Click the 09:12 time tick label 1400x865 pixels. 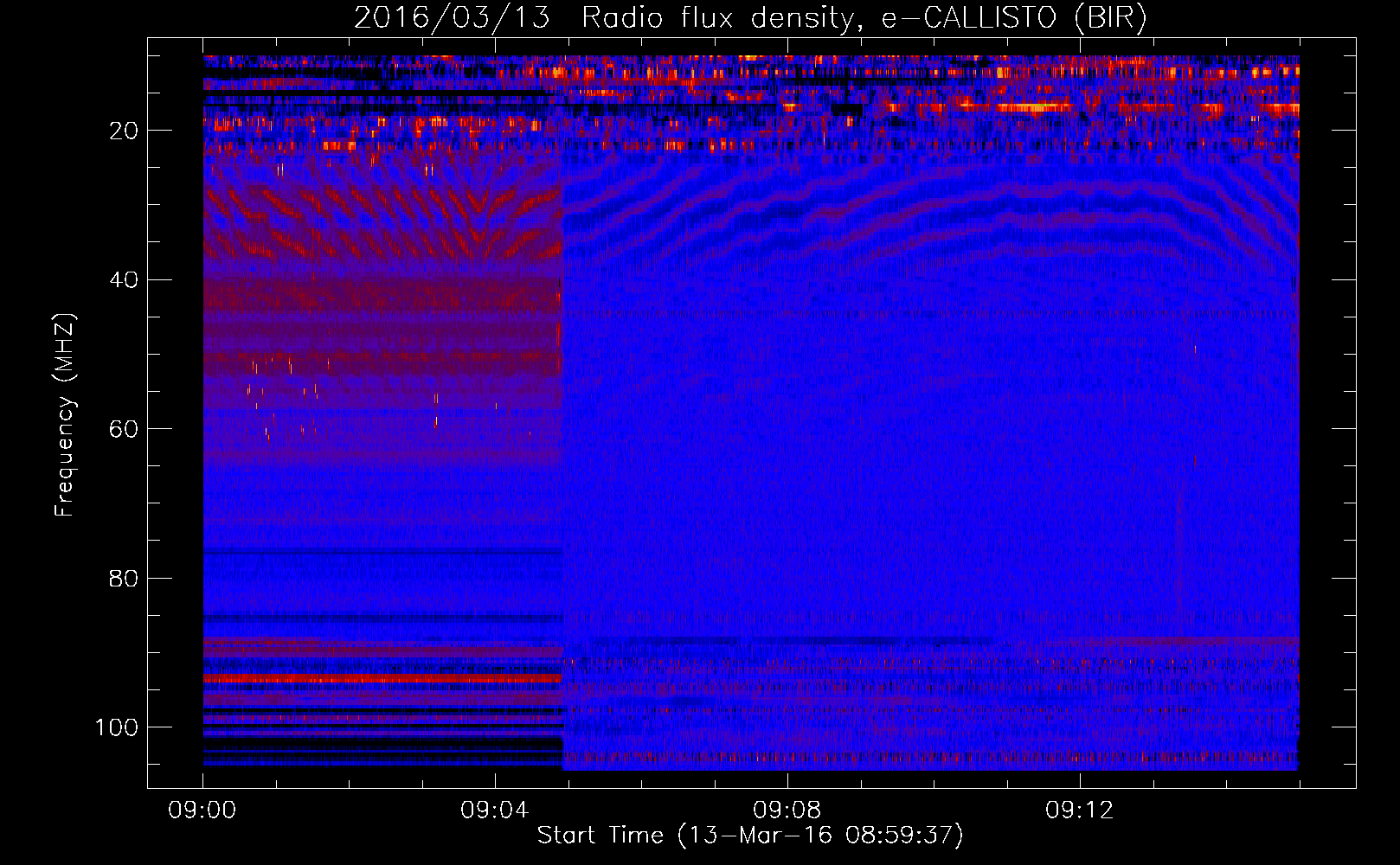point(1080,811)
